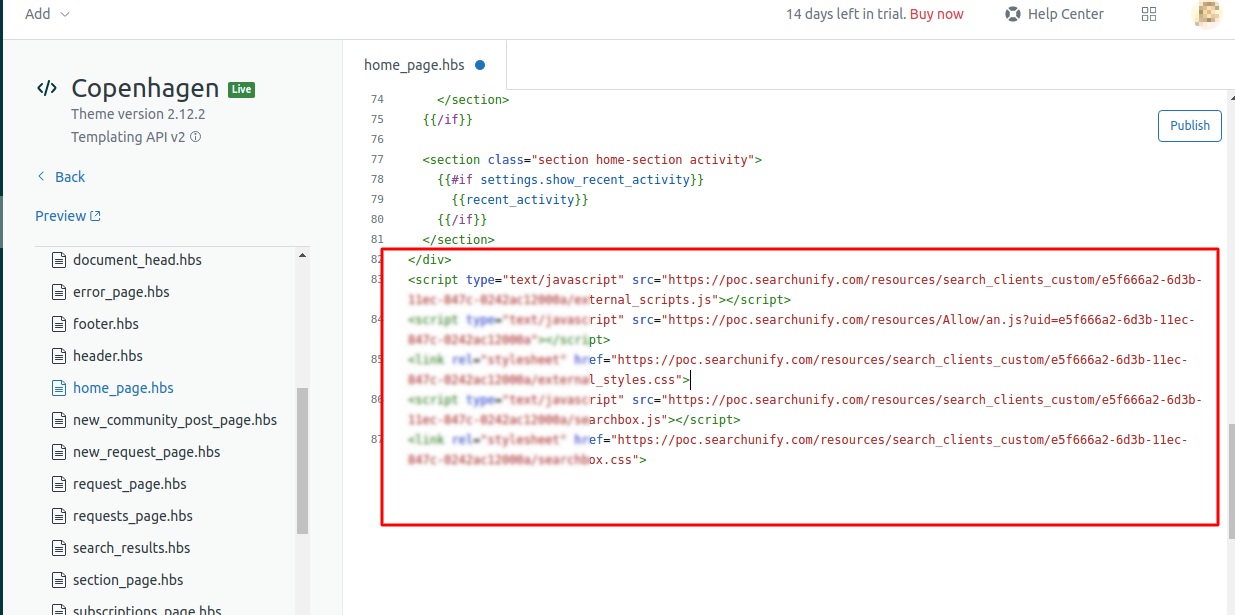The height and width of the screenshot is (615, 1235).
Task: Click the info icon beside Templating API v2
Action: tap(195, 137)
